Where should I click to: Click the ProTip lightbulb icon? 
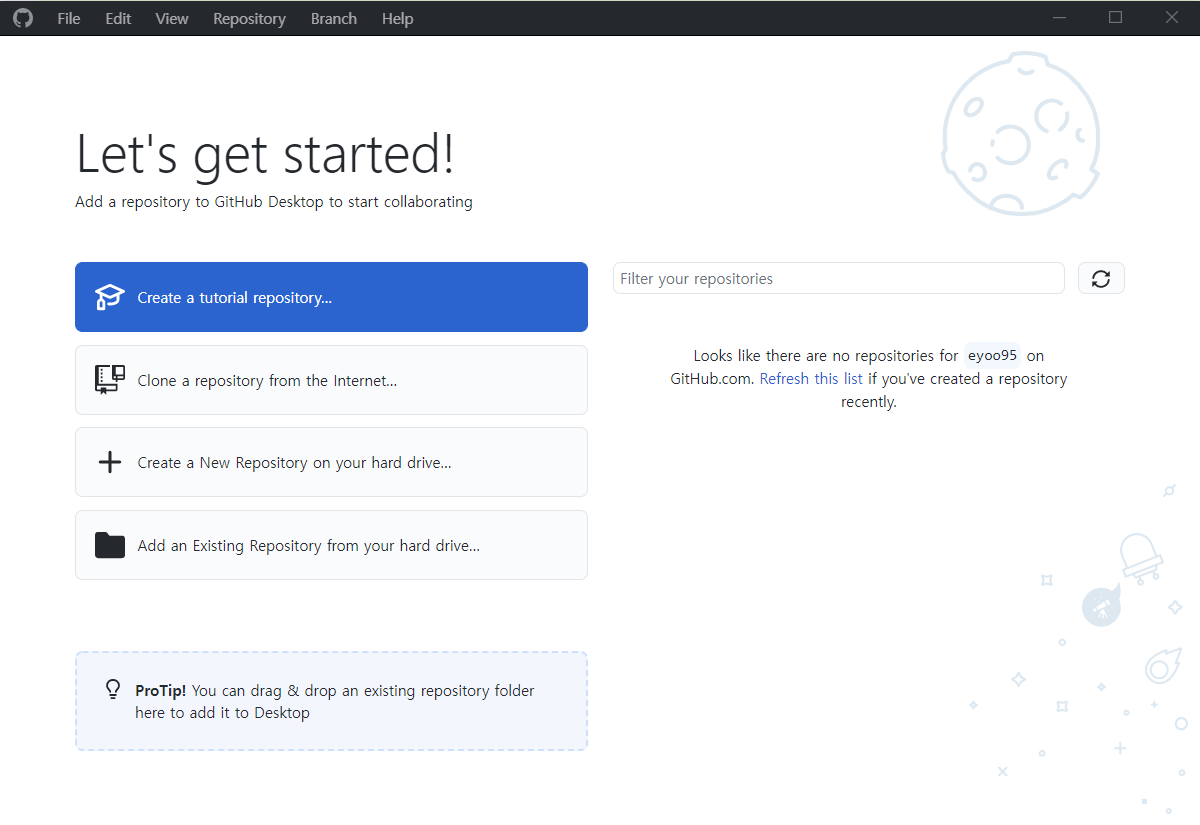pyautogui.click(x=113, y=690)
